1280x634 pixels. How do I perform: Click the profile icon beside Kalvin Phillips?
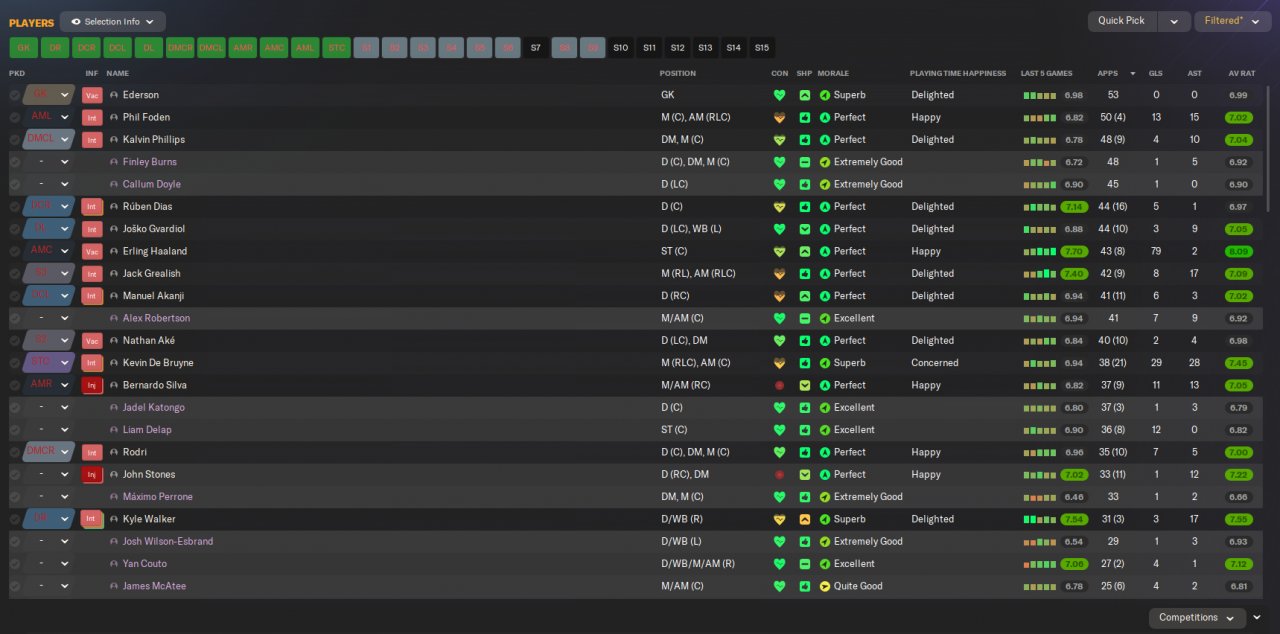pos(114,140)
